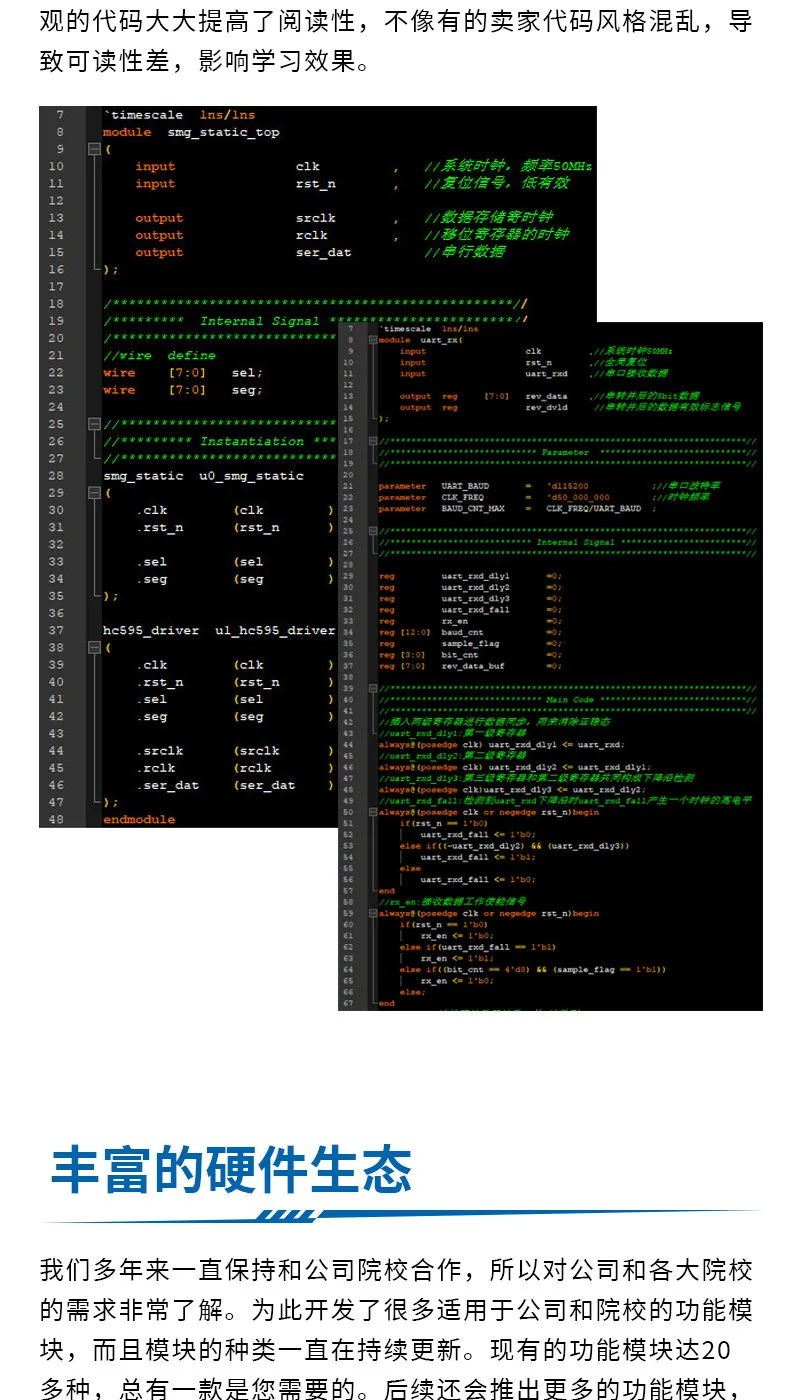
Task: Collapse the uart_rx module fold at line 8
Action: pyautogui.click(x=373, y=340)
